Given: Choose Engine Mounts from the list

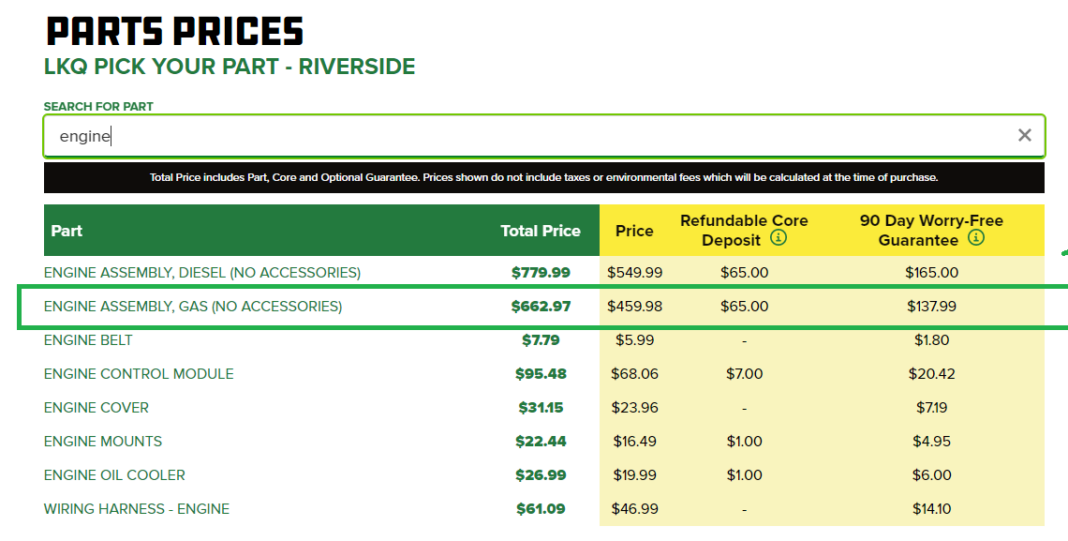Looking at the screenshot, I should click(103, 441).
